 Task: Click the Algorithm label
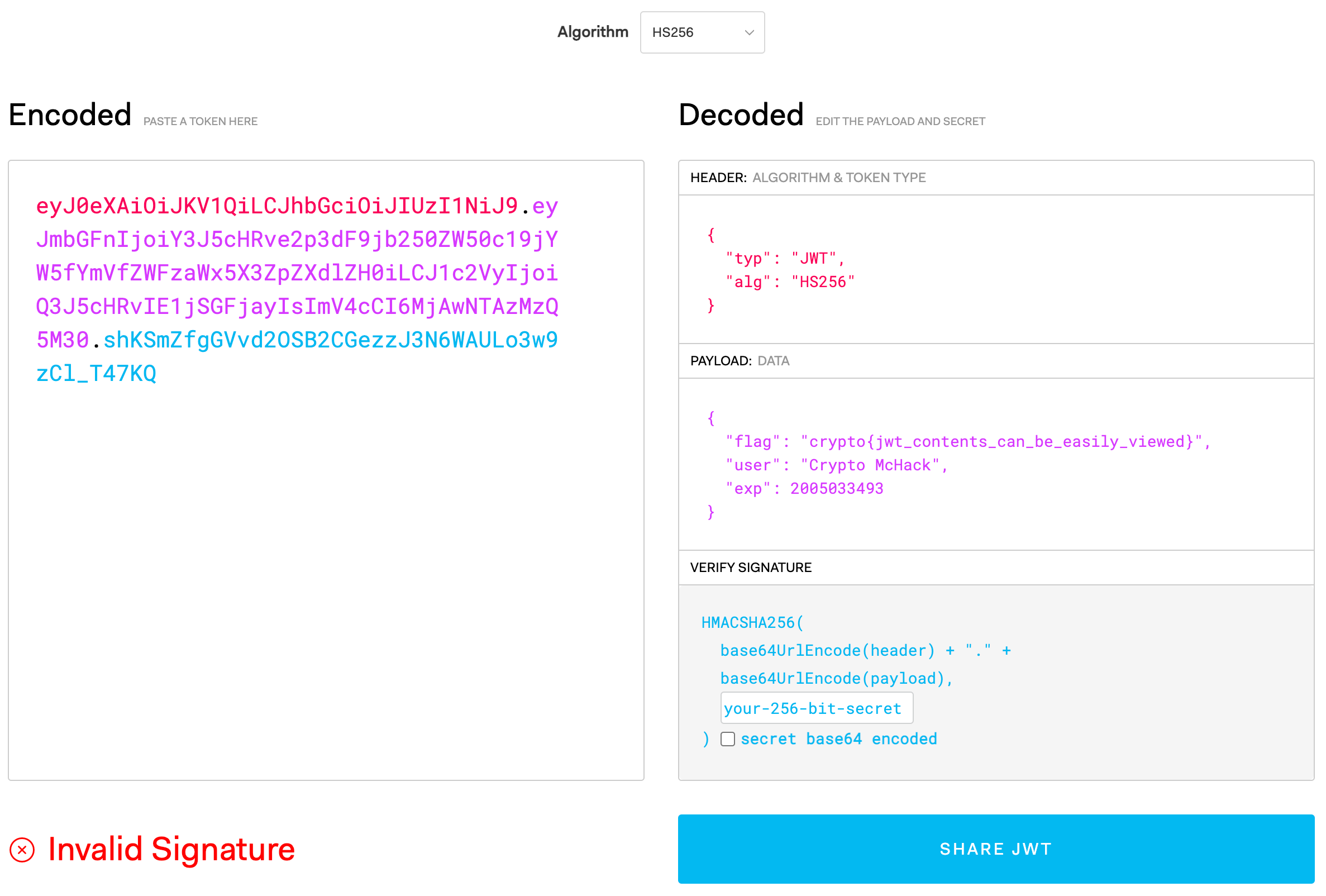tap(592, 32)
